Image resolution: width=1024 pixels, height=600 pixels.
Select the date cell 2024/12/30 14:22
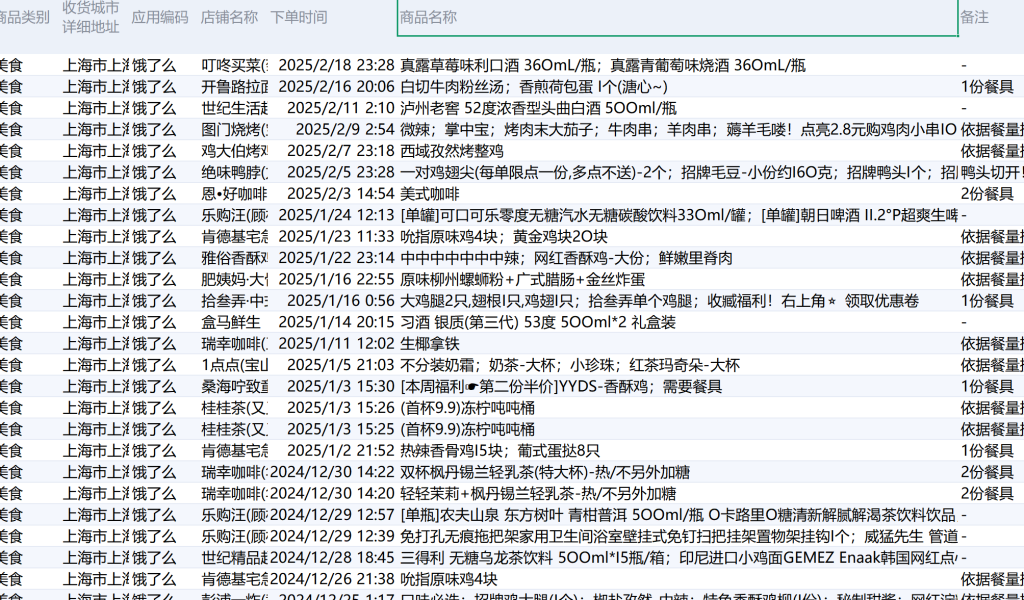332,472
